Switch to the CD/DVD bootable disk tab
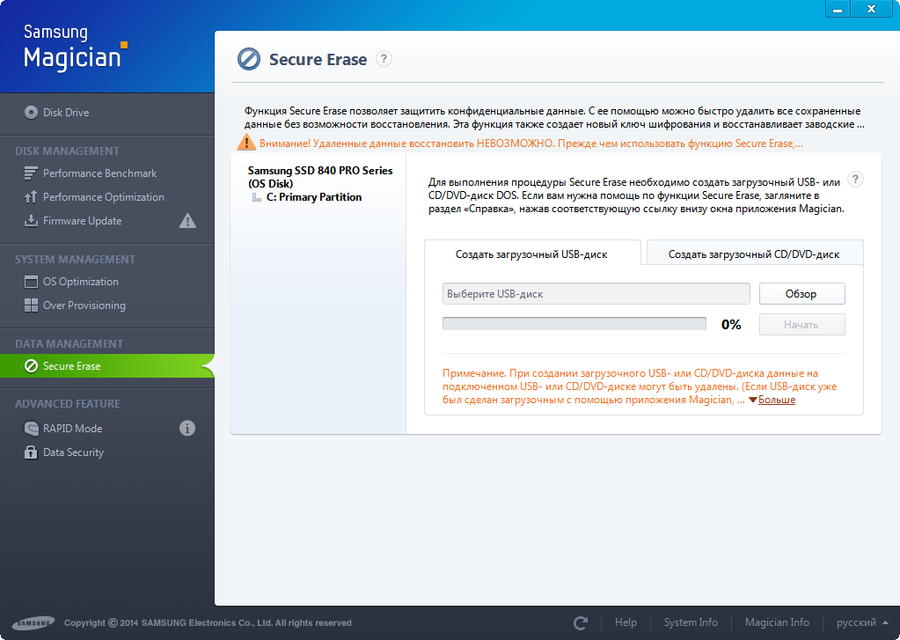The width and height of the screenshot is (900, 640). pos(753,253)
